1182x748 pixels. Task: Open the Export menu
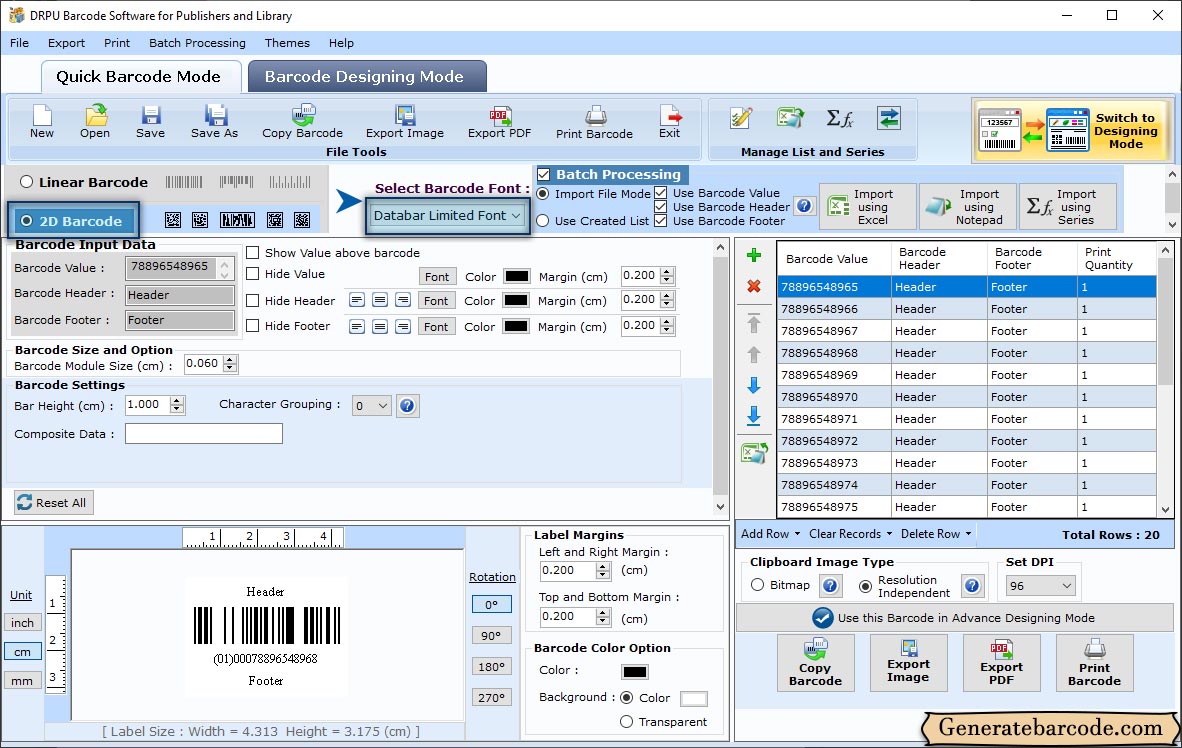click(x=66, y=43)
